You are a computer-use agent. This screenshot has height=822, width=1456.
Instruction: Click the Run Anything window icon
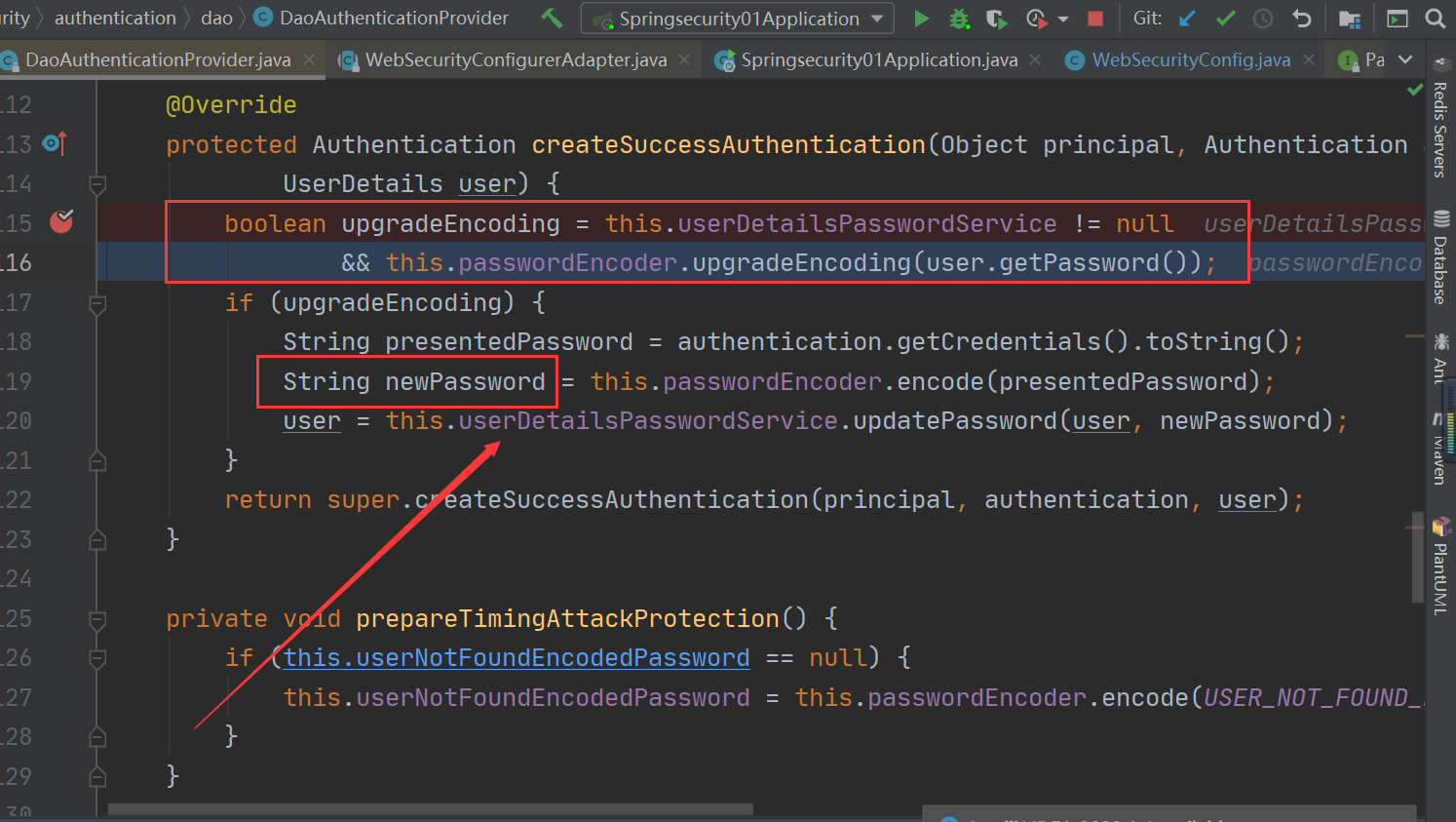click(x=1398, y=19)
